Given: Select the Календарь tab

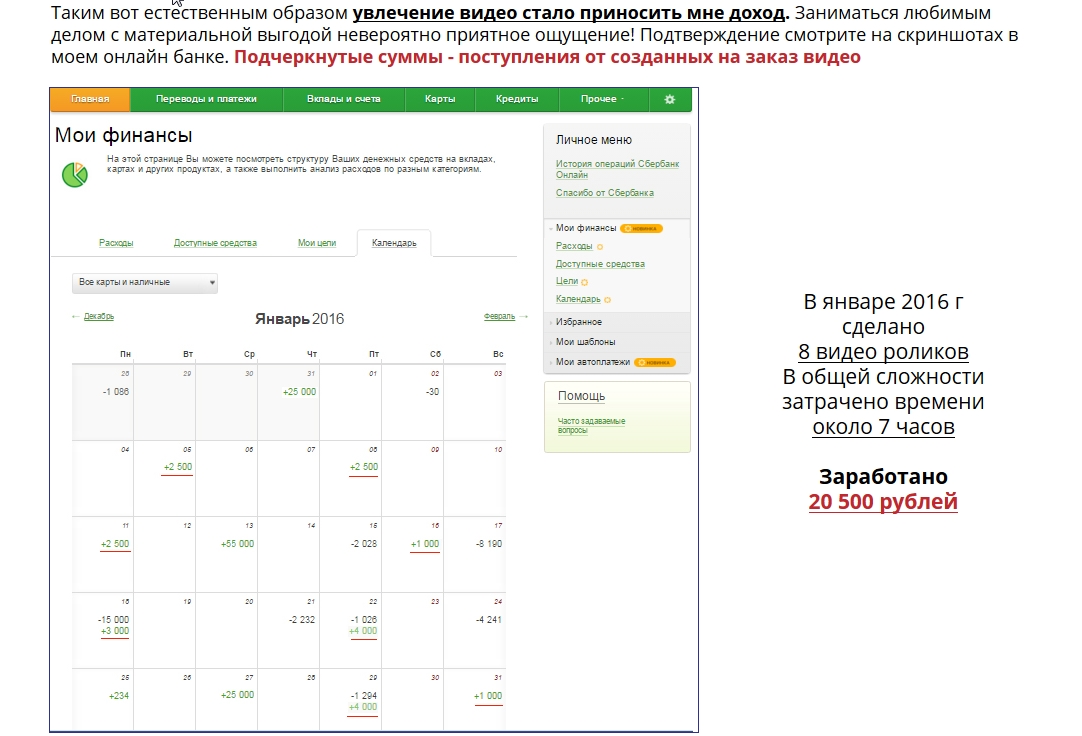Looking at the screenshot, I should 394,243.
